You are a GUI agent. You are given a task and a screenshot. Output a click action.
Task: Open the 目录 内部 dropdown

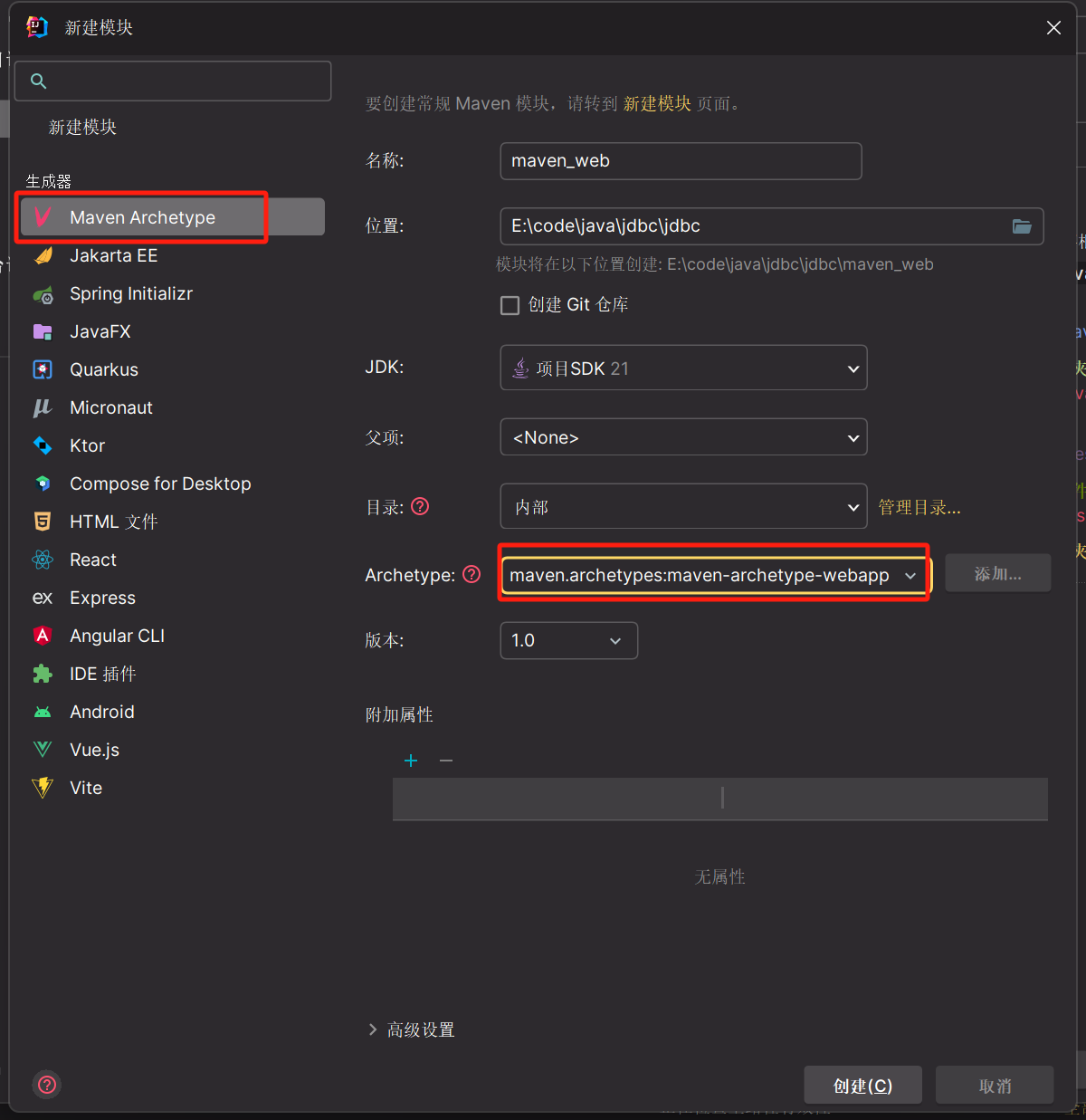tap(683, 506)
